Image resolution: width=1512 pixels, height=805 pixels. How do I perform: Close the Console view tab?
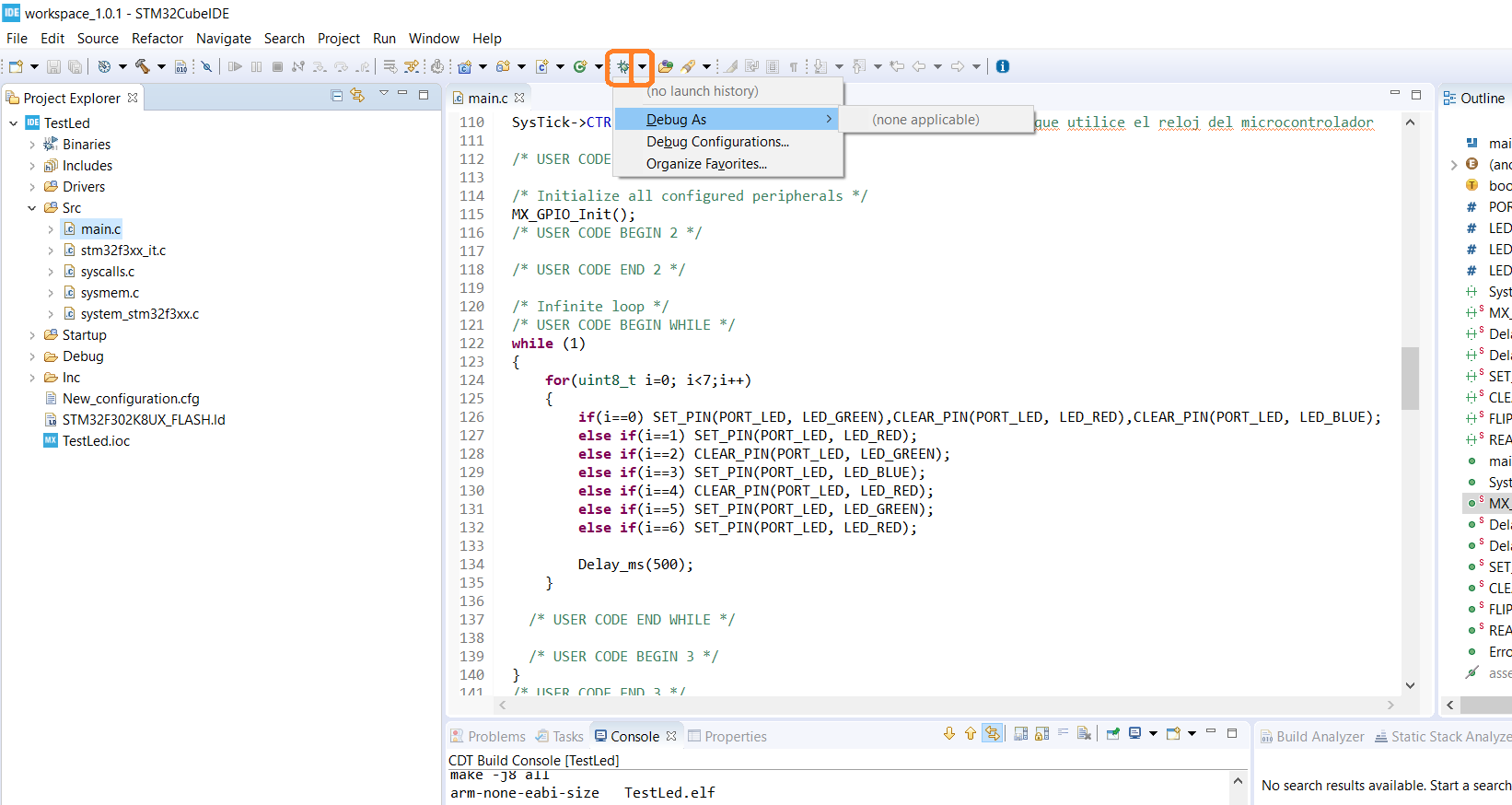click(671, 737)
